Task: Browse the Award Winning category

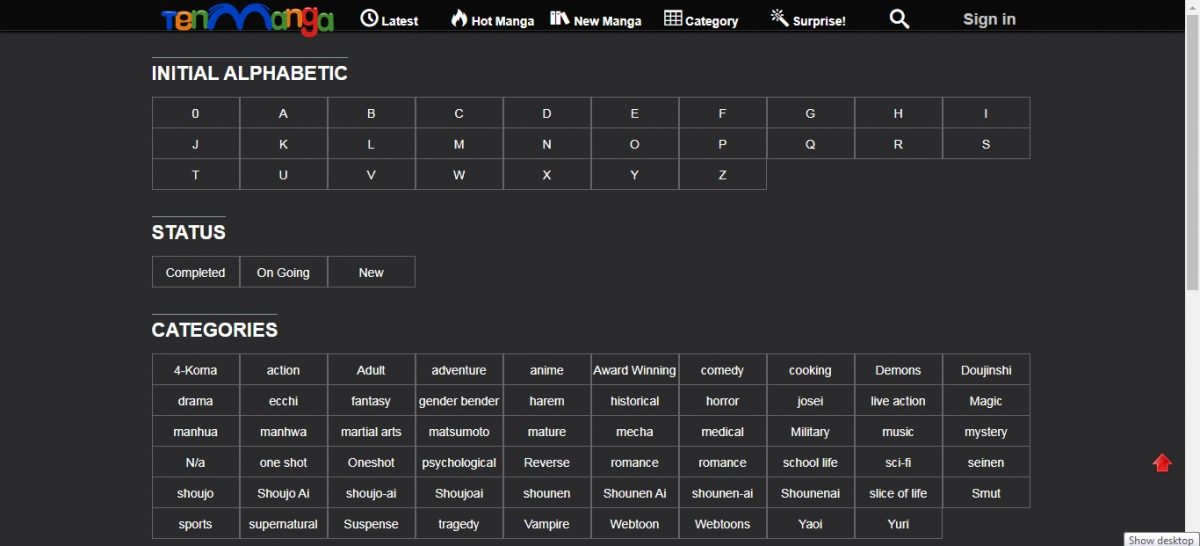Action: (x=634, y=370)
